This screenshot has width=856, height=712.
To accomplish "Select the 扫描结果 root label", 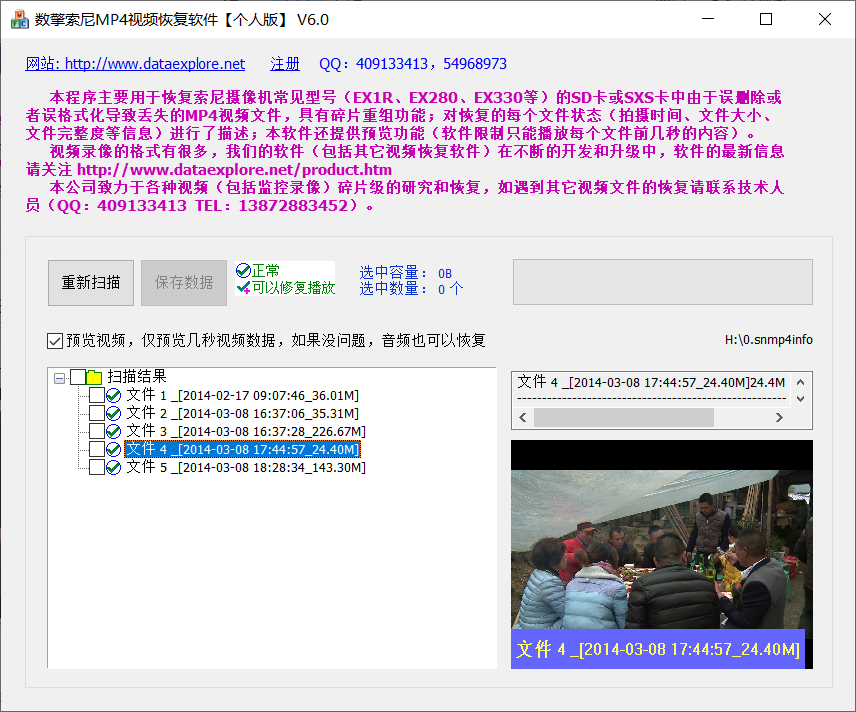I will pos(136,377).
